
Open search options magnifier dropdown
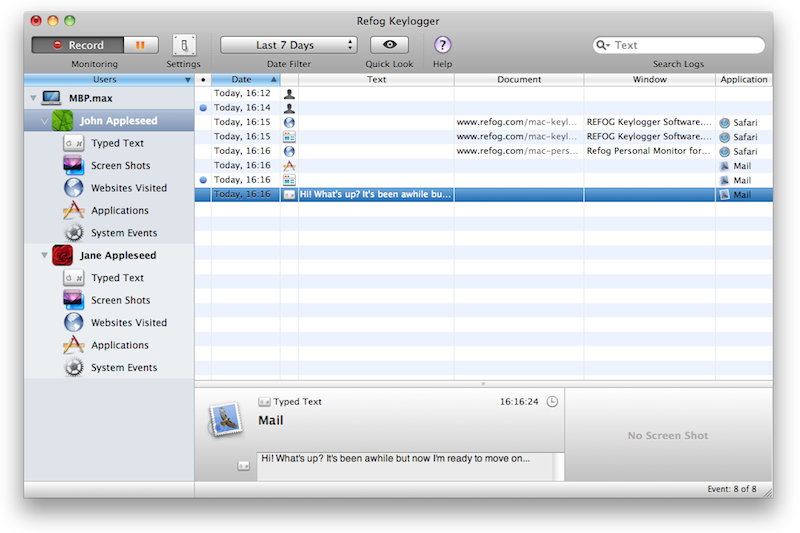tap(603, 45)
